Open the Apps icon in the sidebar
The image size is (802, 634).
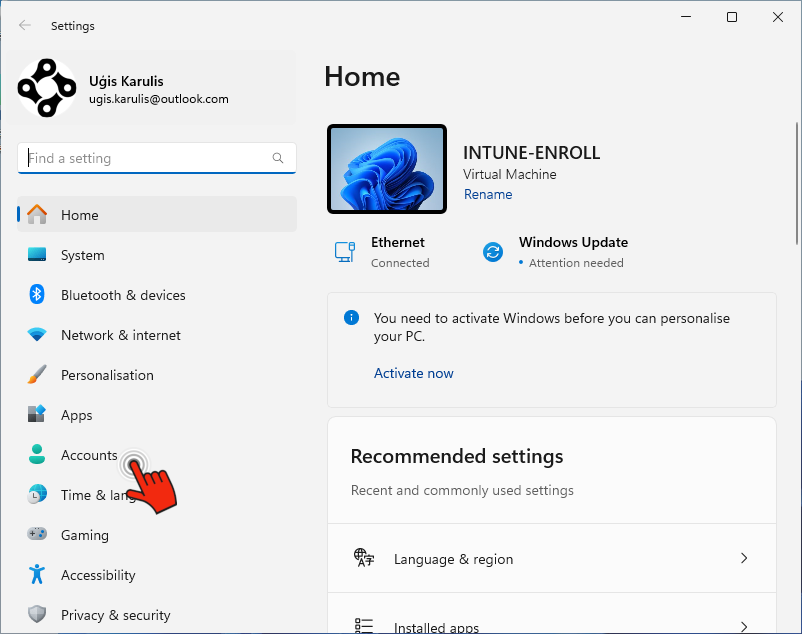(34, 415)
